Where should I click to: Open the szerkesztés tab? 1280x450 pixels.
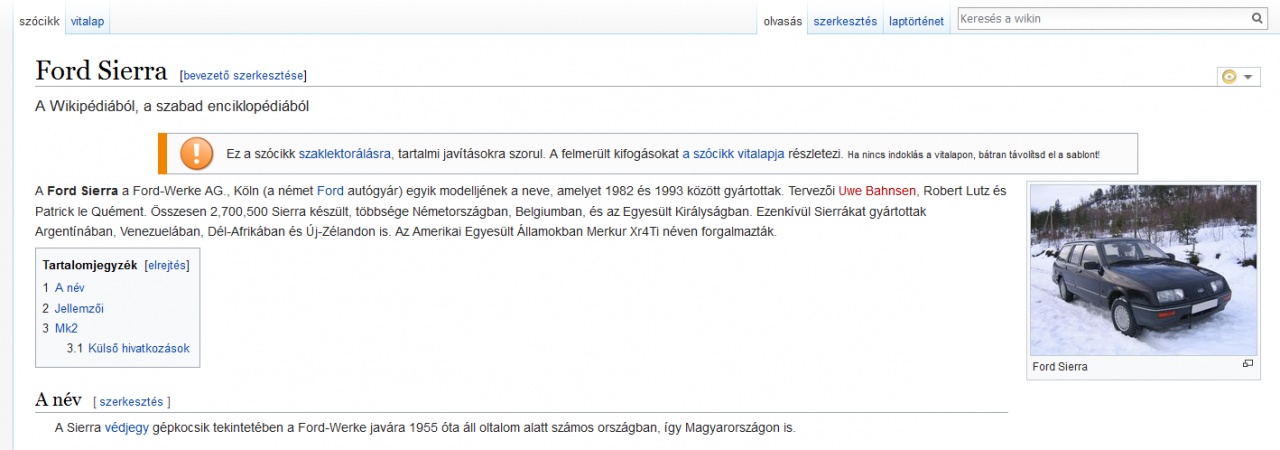click(x=845, y=21)
